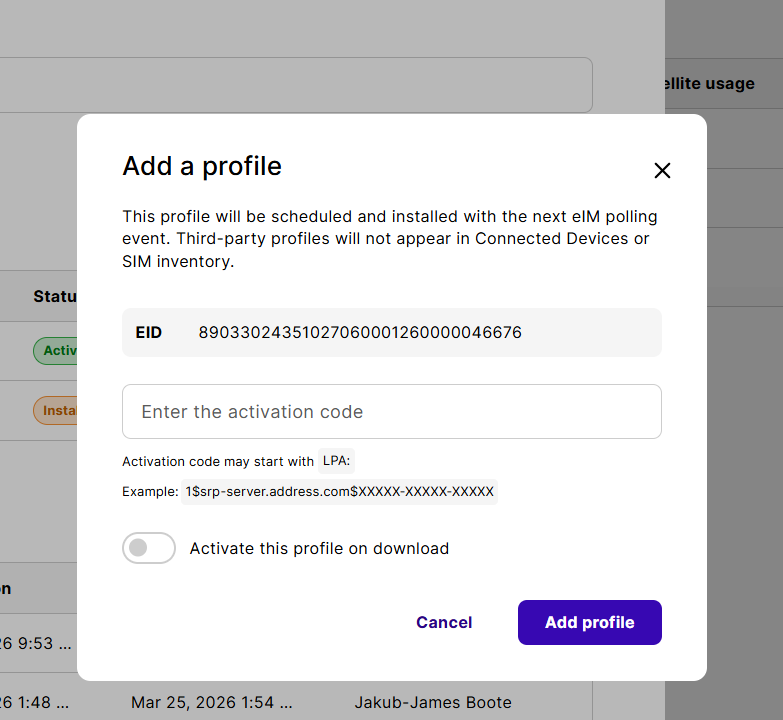Click the activation code input field
Screen dimensions: 783x720
click(391, 412)
